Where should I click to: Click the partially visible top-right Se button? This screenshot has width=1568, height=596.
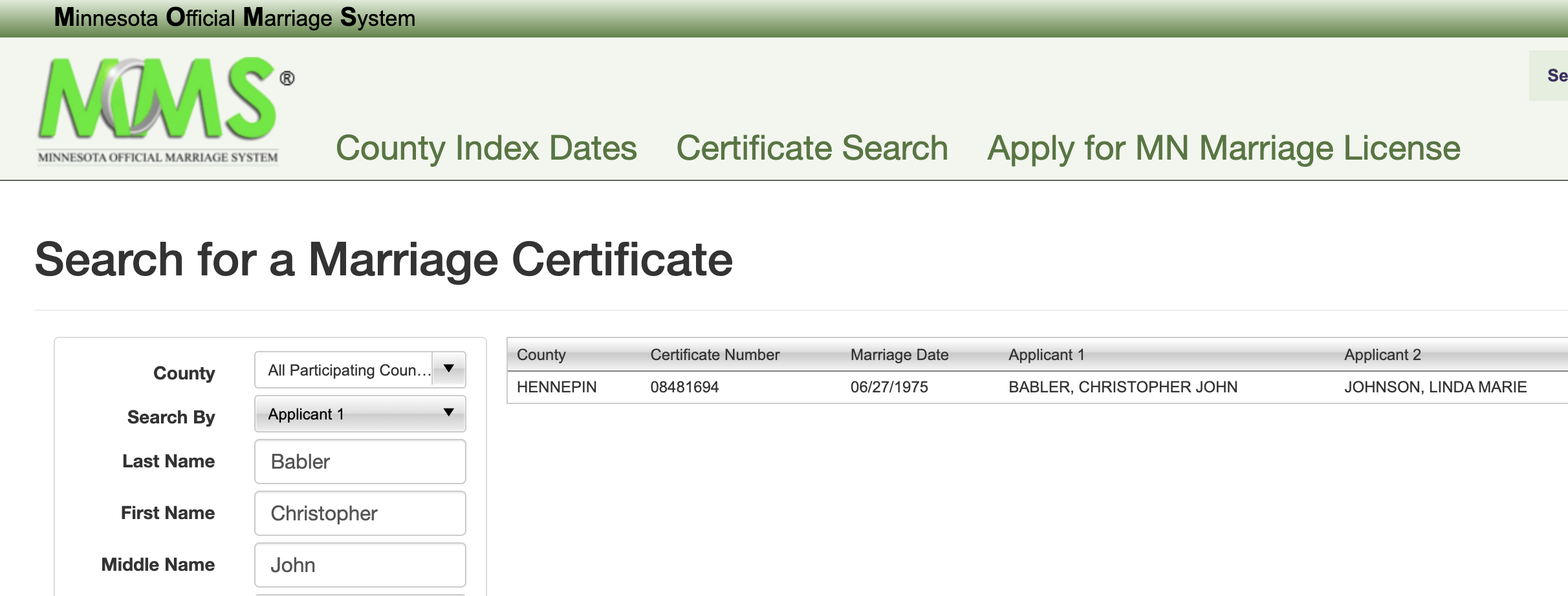coord(1555,76)
